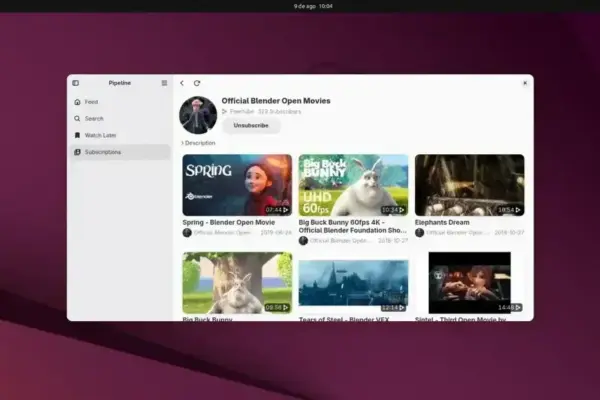The width and height of the screenshot is (600, 400).
Task: Open Big Buck Bunny 60fps thumbnail
Action: click(x=353, y=185)
